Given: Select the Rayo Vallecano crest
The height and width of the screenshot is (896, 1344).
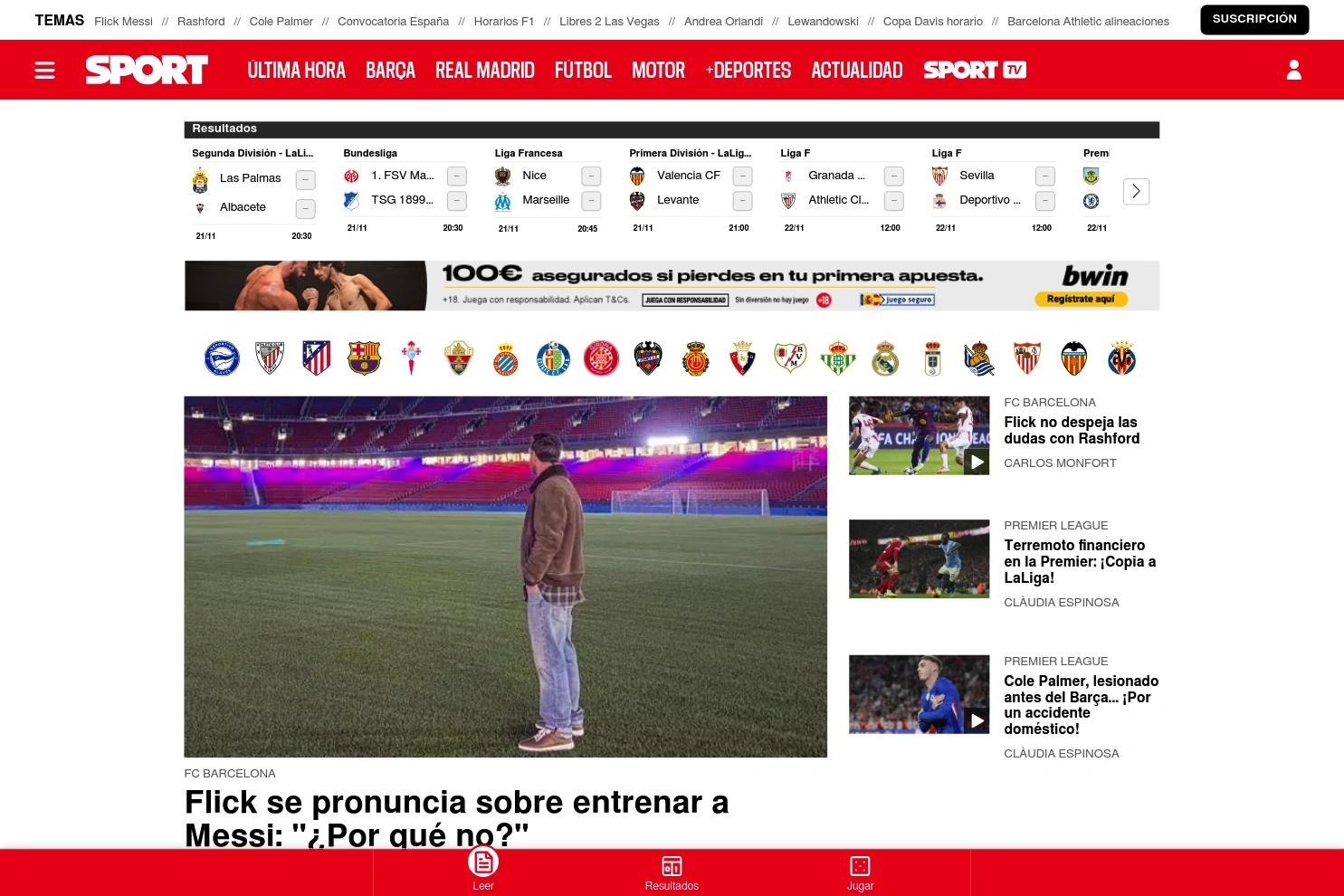Looking at the screenshot, I should [x=790, y=358].
